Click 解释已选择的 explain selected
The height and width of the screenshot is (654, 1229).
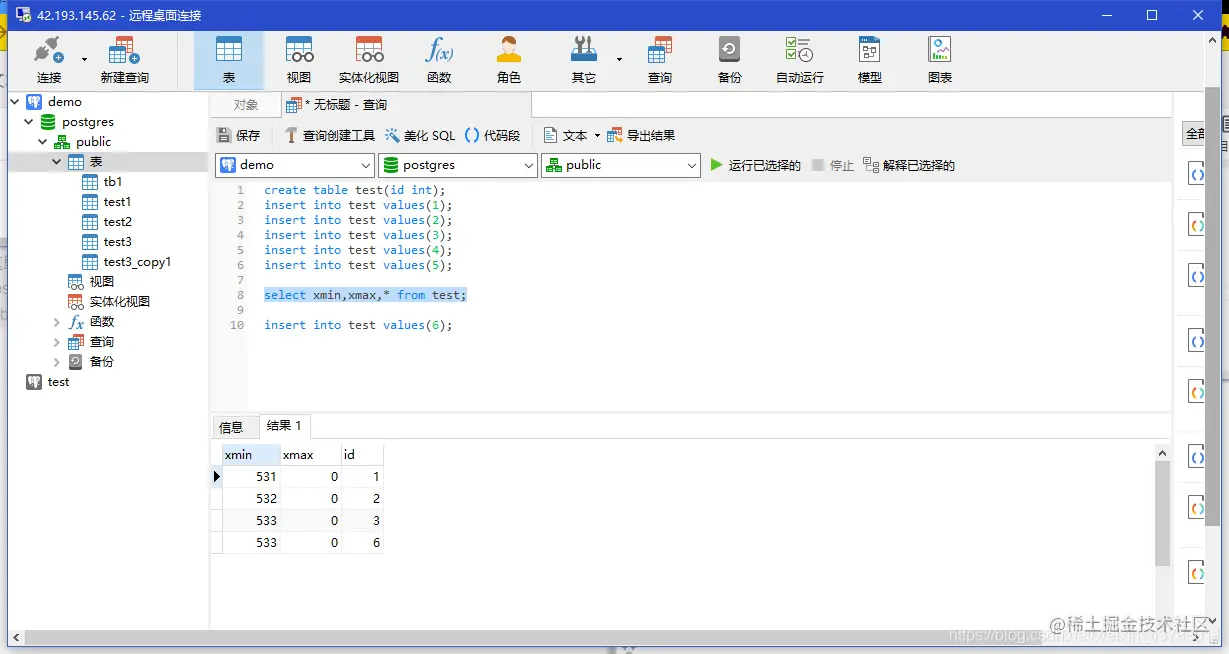pyautogui.click(x=909, y=165)
